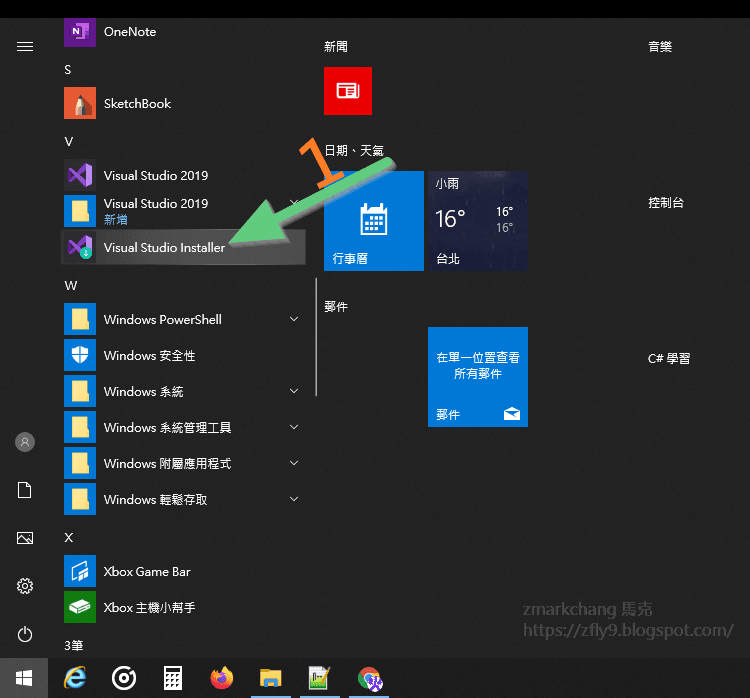Click the 日期、天氣 group title
The width and height of the screenshot is (750, 698).
[x=354, y=151]
